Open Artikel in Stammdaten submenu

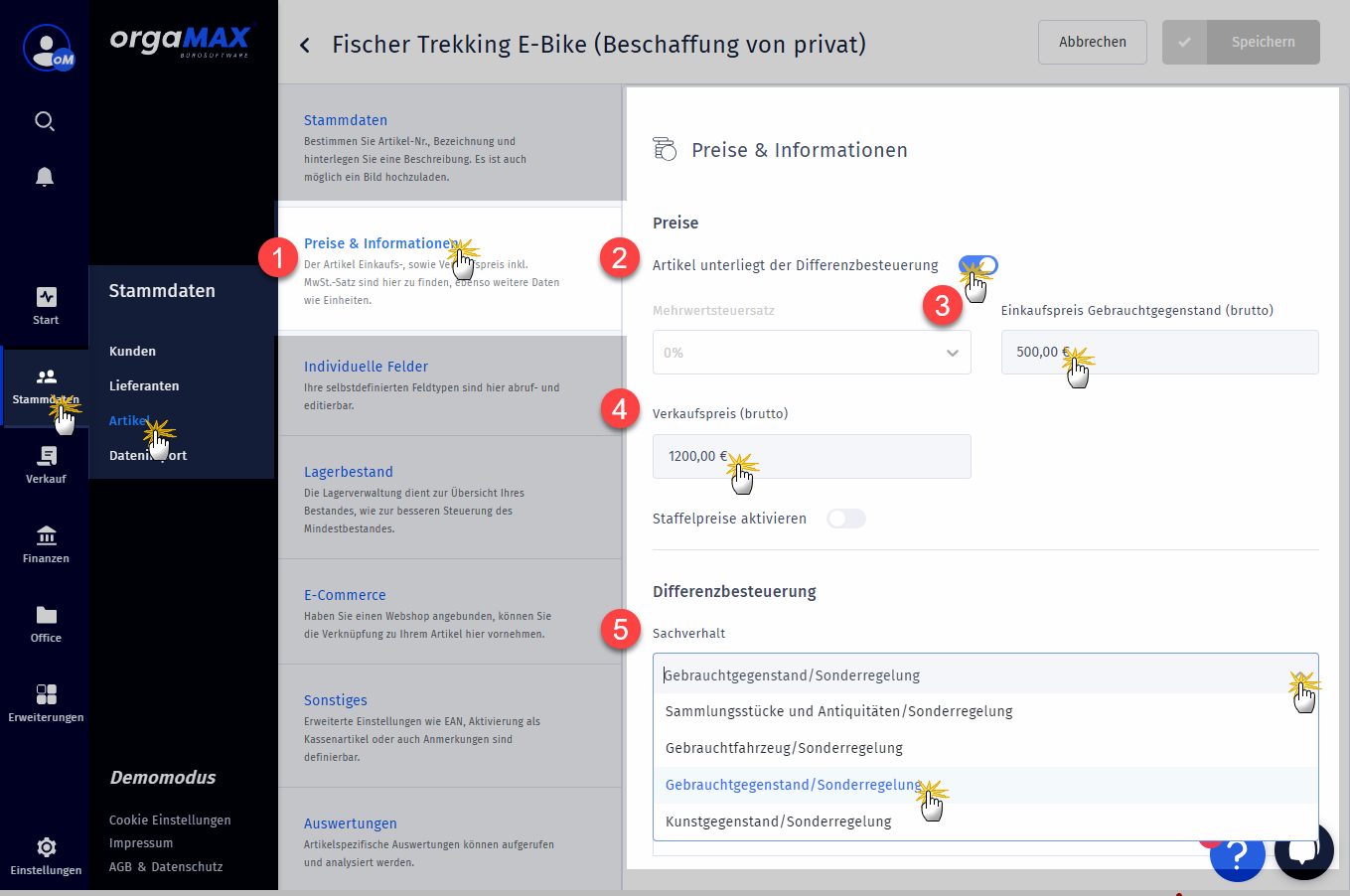130,420
